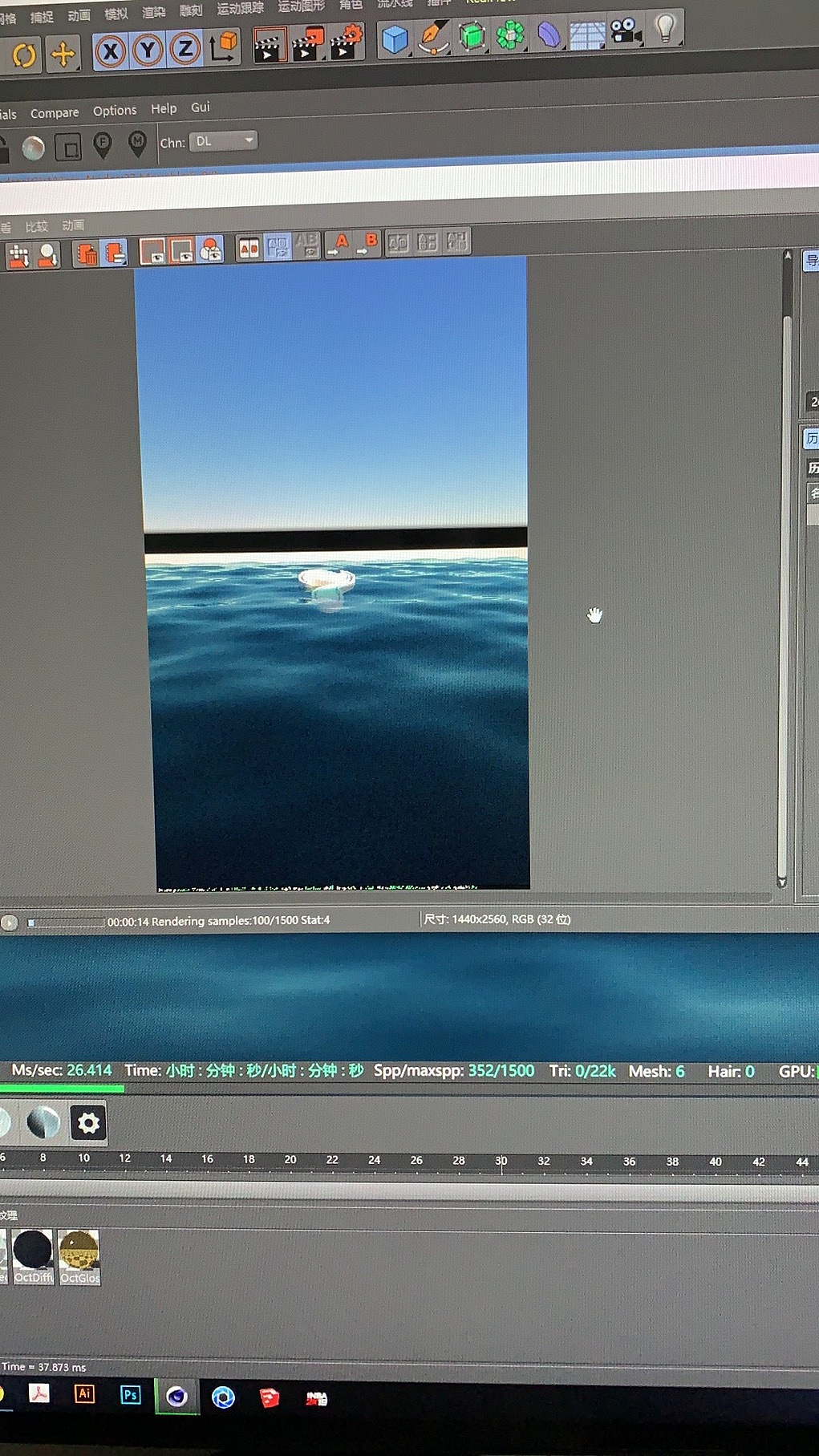Open the Camera objects flyout
This screenshot has width=819, height=1456.
point(626,31)
